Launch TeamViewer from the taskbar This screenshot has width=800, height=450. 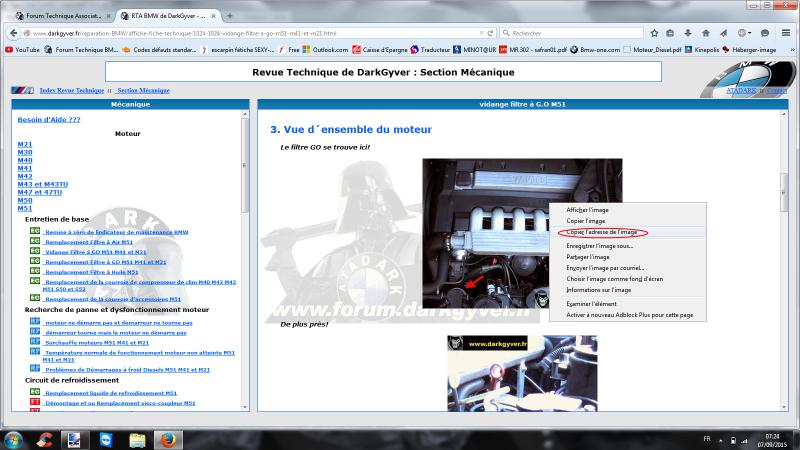[x=103, y=438]
